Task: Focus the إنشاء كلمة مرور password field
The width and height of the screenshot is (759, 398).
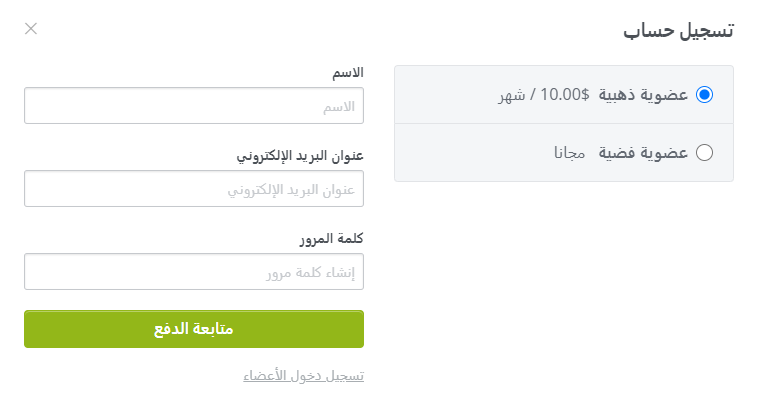Action: pyautogui.click(x=194, y=272)
